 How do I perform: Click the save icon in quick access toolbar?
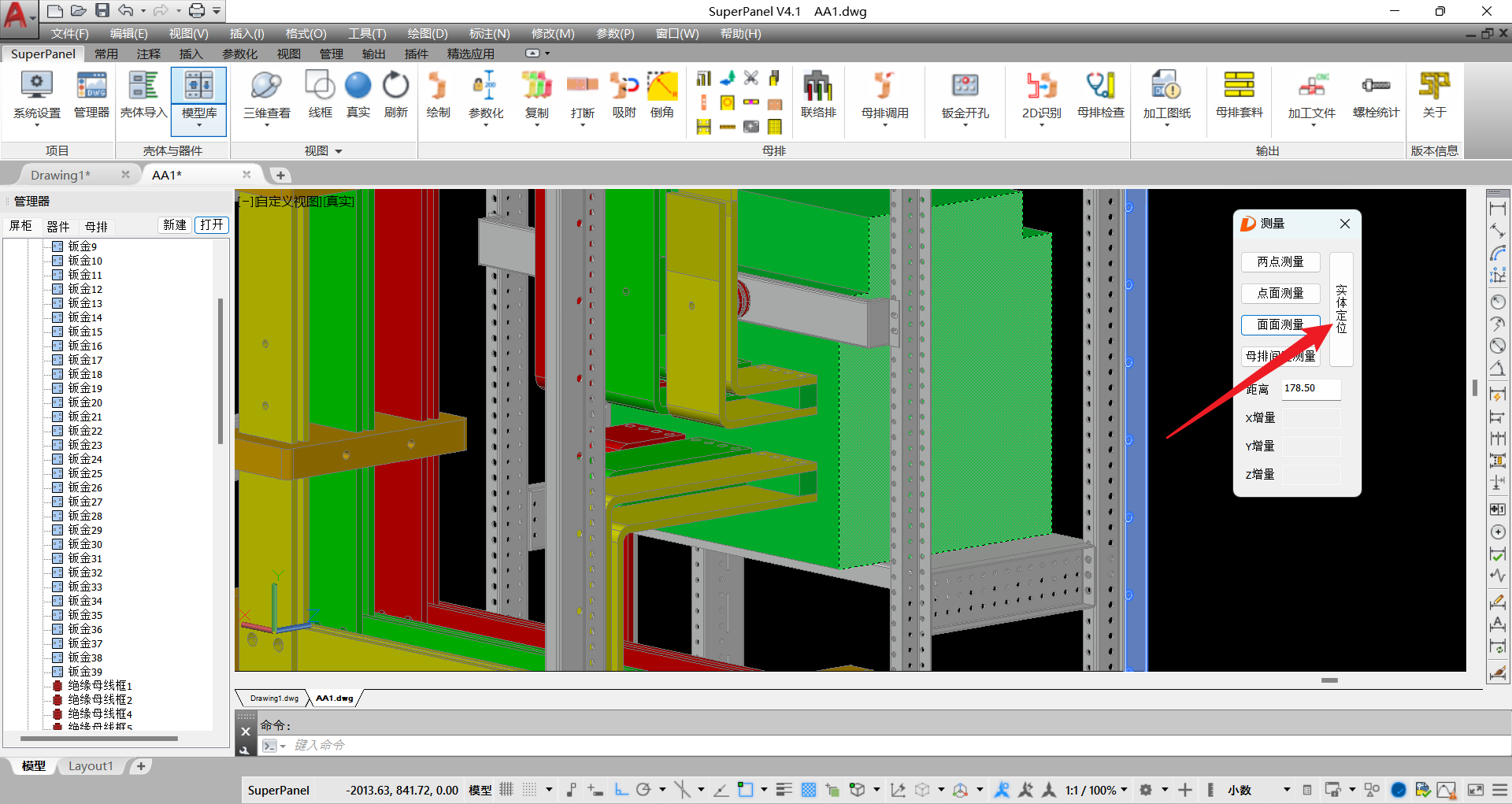102,10
